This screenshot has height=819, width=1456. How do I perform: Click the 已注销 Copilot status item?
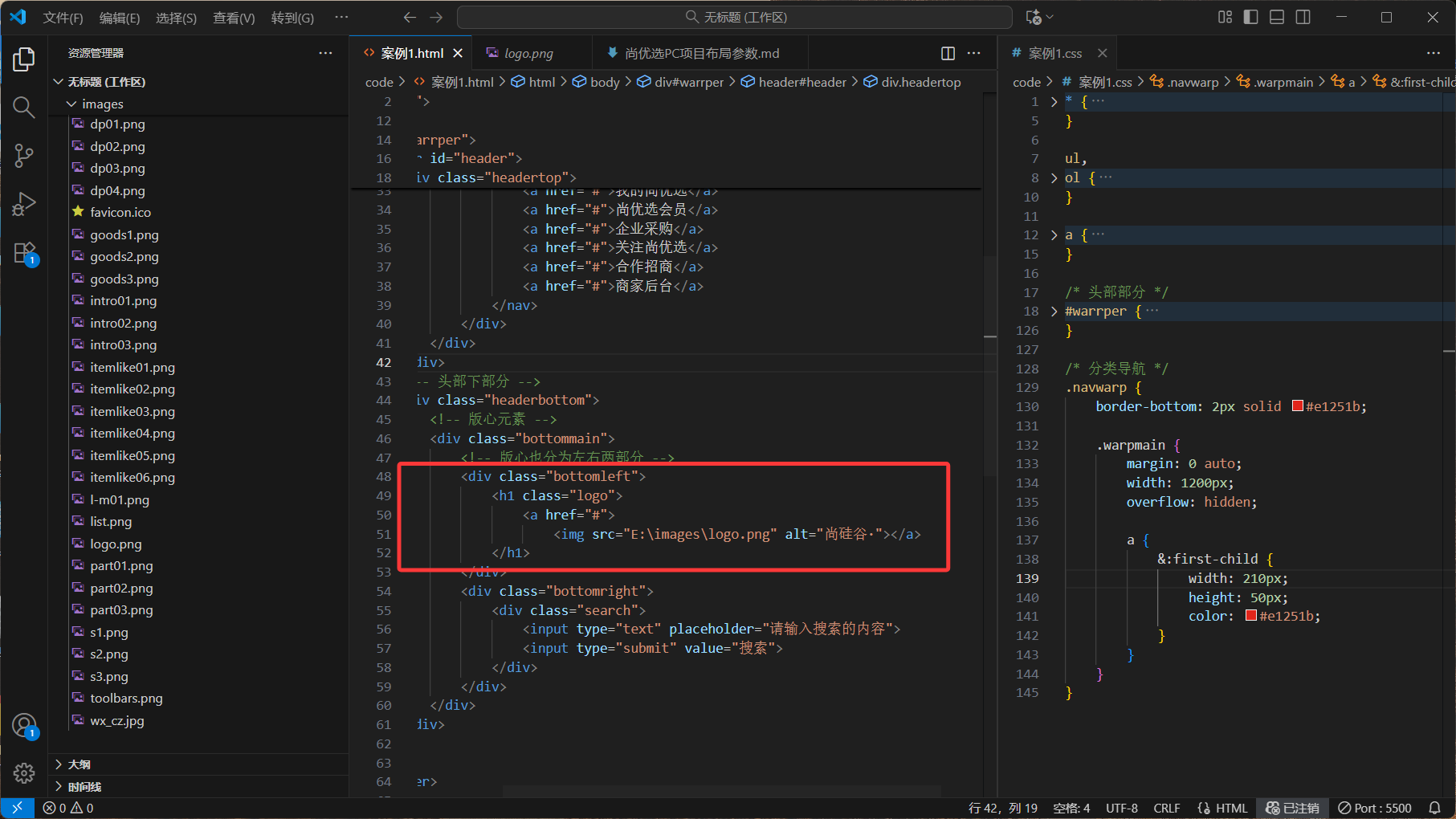point(1293,808)
